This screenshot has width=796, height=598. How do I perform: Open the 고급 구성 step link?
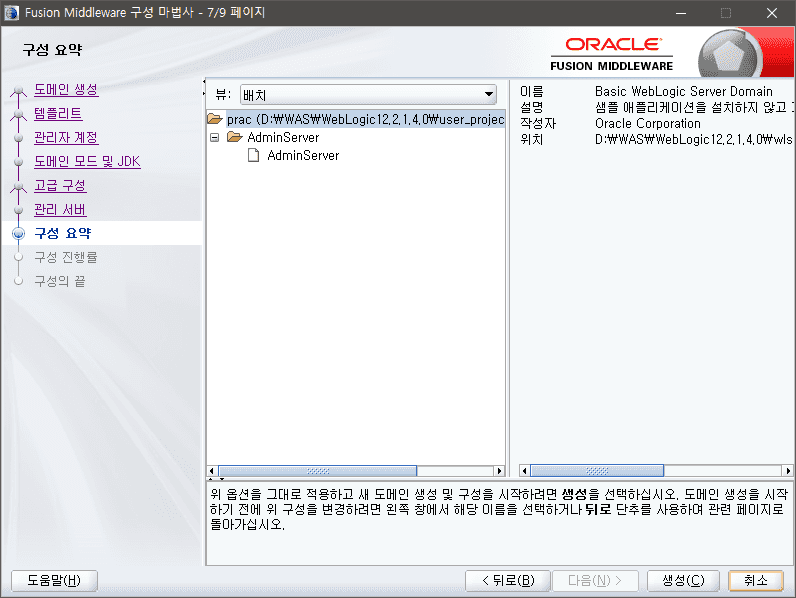click(60, 186)
